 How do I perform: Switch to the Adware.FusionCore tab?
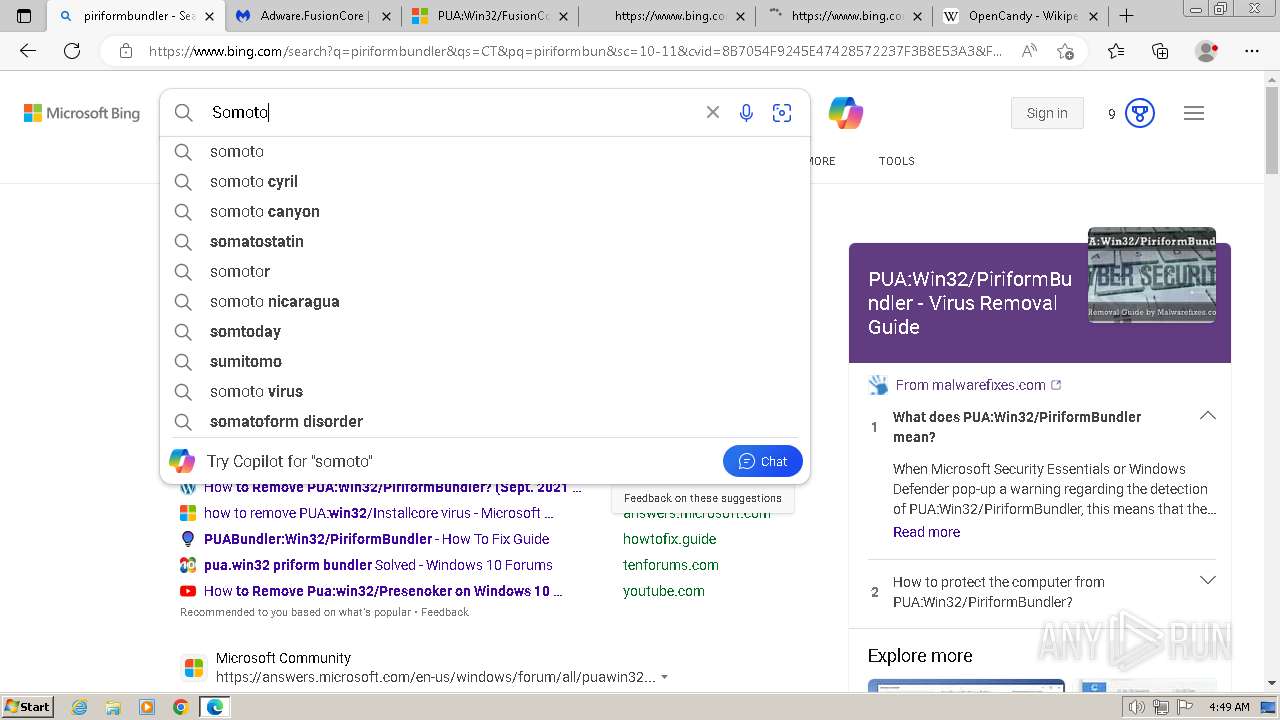click(313, 16)
